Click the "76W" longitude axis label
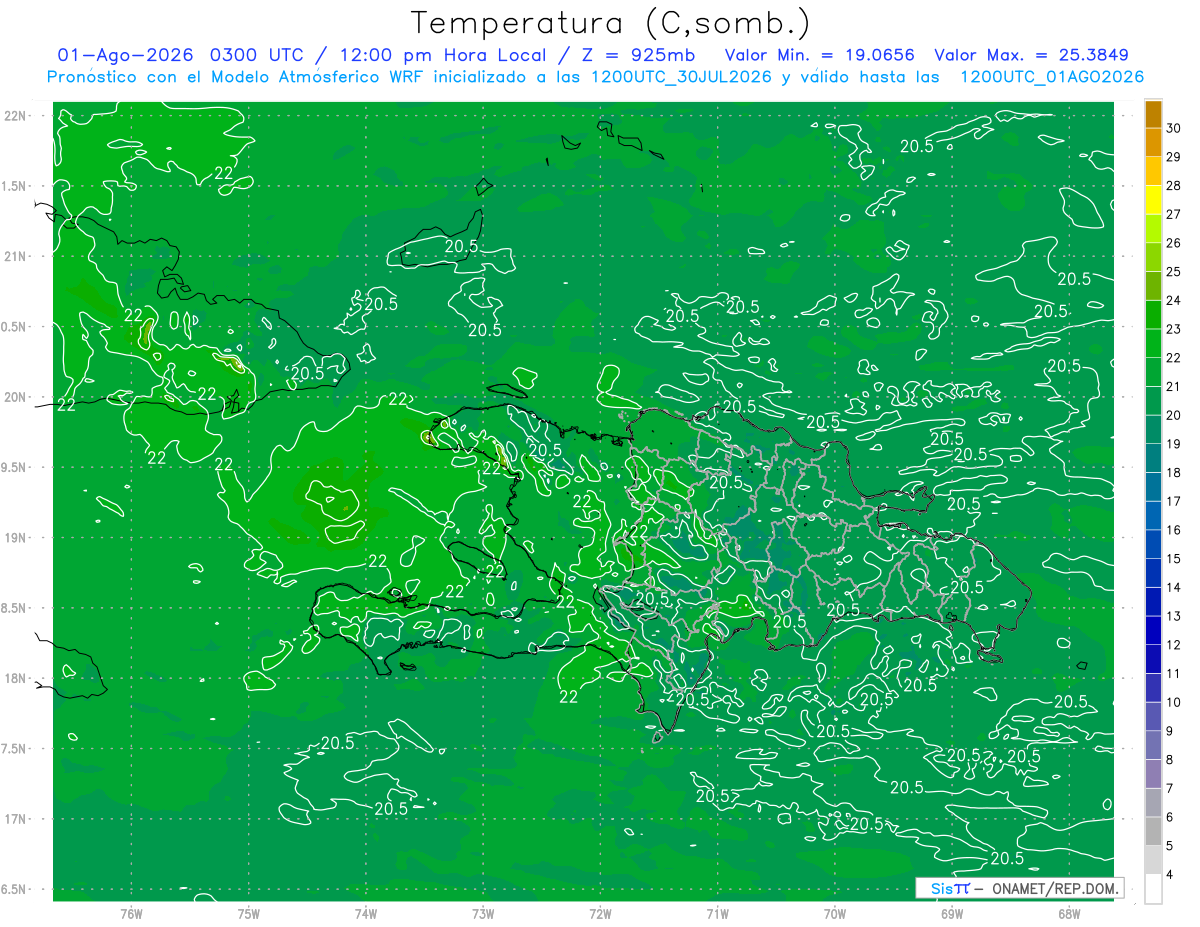Screen dimensions: 1200x927 [131, 913]
